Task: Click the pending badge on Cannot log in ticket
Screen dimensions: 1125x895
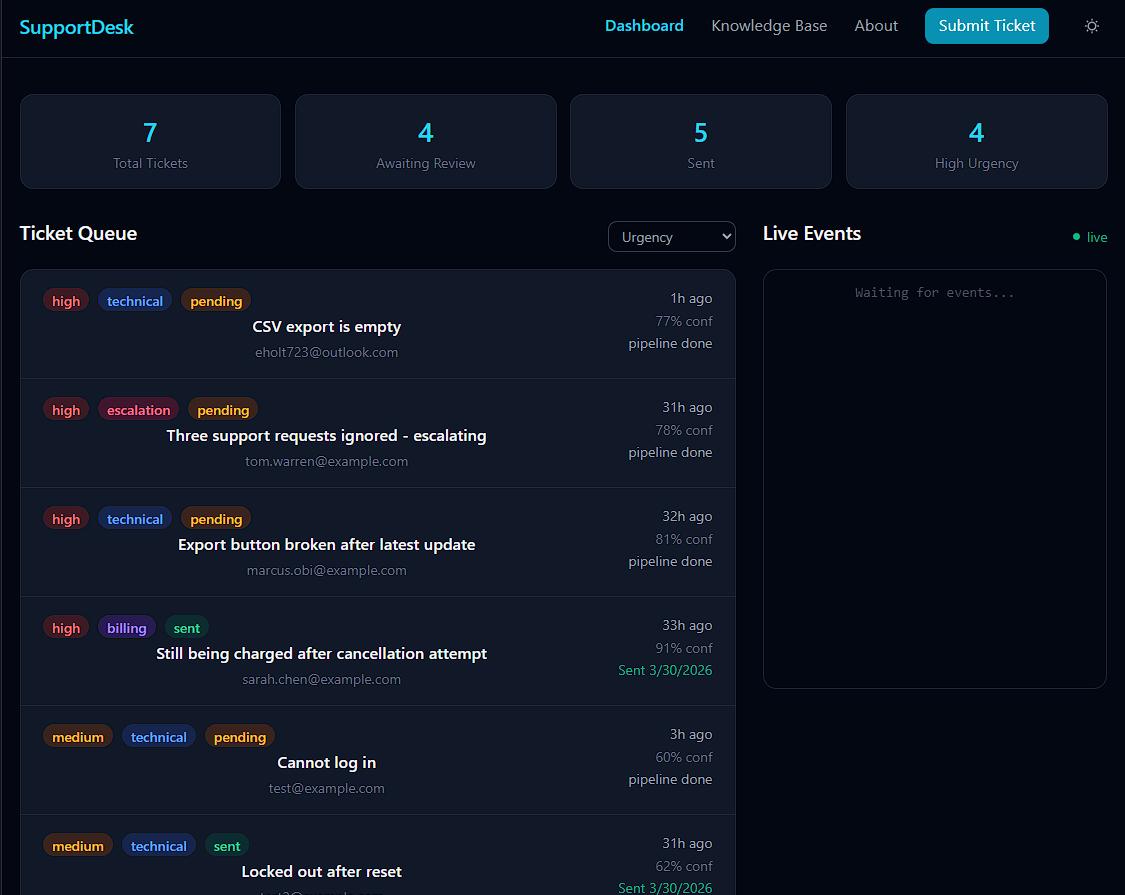Action: [240, 736]
